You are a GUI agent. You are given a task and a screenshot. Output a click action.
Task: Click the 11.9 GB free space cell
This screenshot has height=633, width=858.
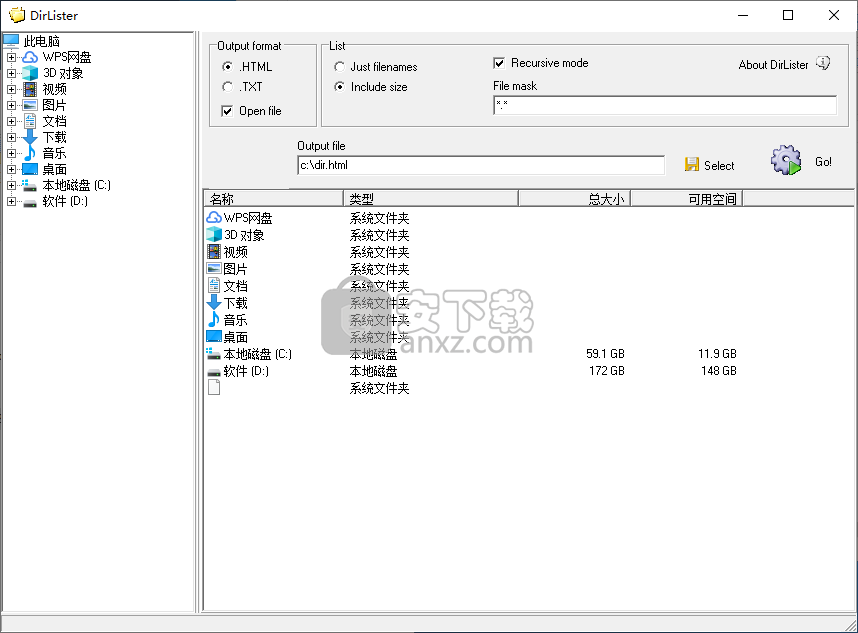point(717,353)
